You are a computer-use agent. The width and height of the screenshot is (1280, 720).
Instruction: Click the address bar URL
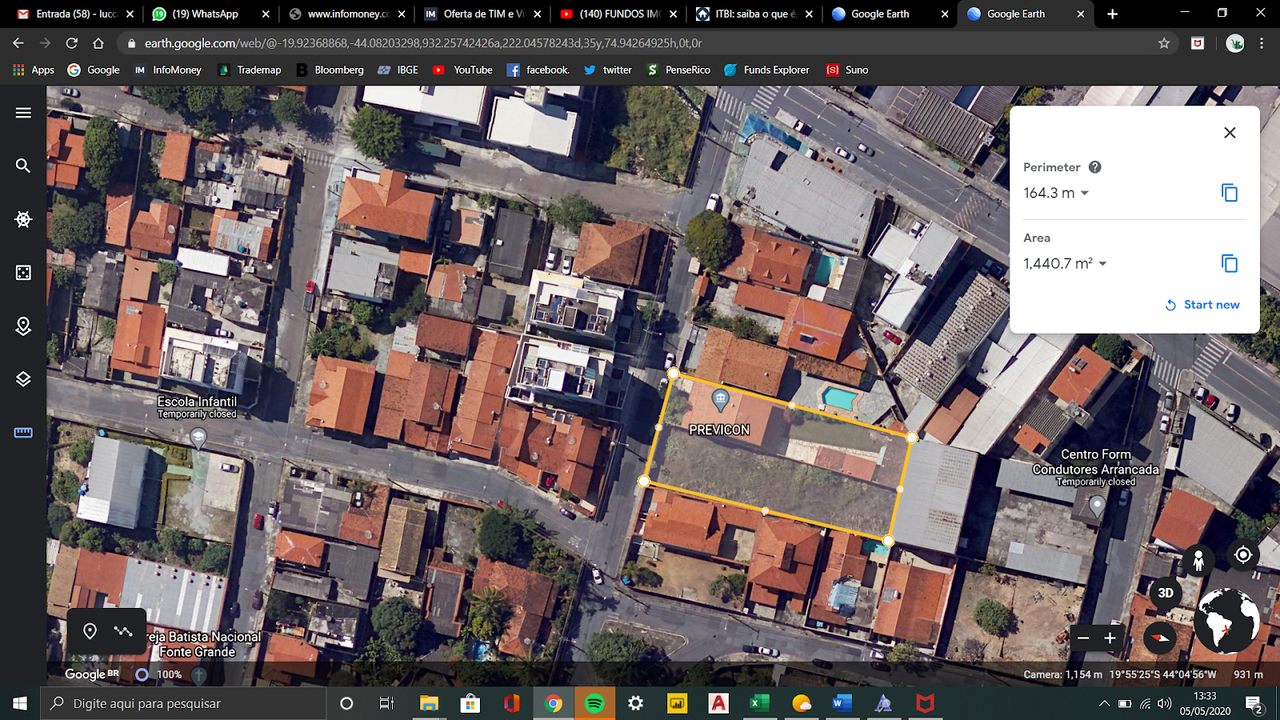coord(423,44)
